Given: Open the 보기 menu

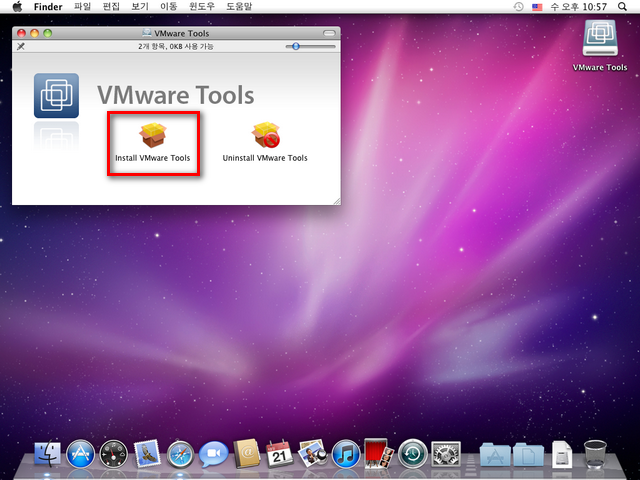Looking at the screenshot, I should [x=140, y=7].
